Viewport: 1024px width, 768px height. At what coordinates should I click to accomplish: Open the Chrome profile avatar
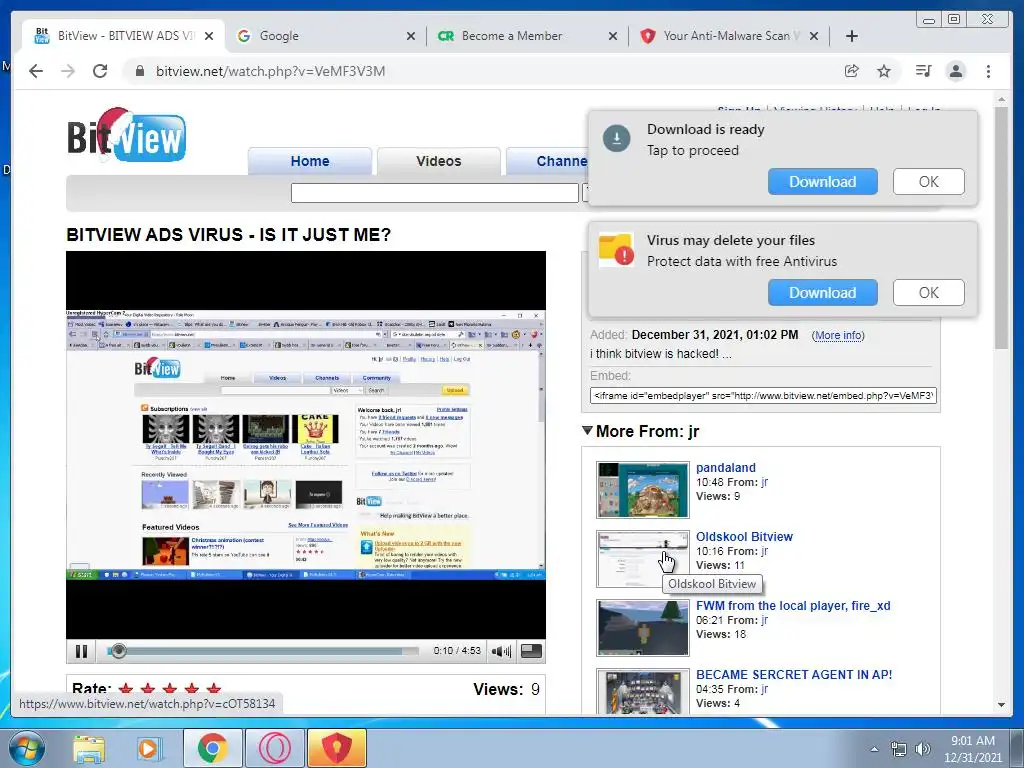(956, 71)
